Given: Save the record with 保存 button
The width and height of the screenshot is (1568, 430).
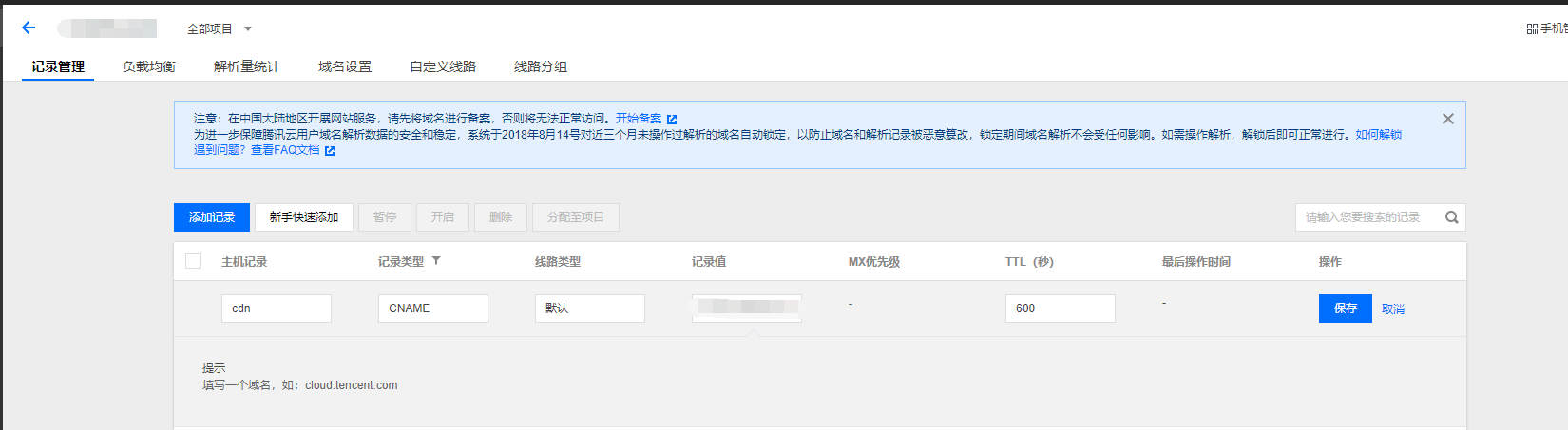Looking at the screenshot, I should 1346,308.
